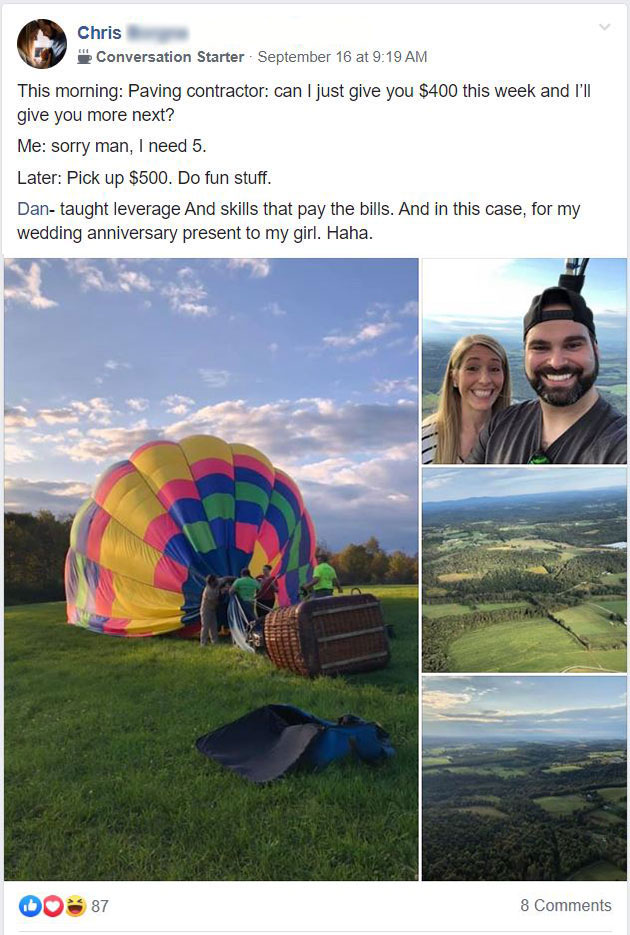Viewport: 630px width, 935px height.
Task: Open the 8 Comments link
Action: coord(566,905)
